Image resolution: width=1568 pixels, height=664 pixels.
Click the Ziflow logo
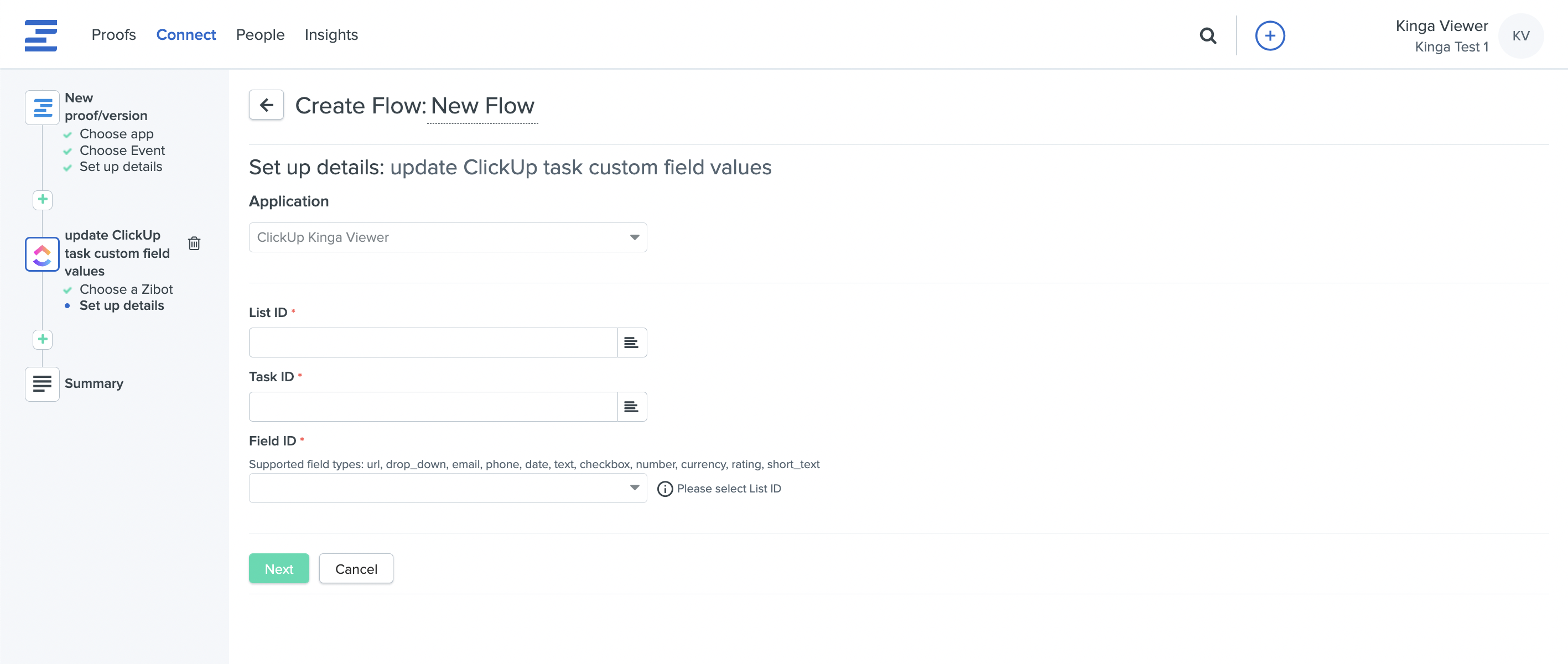coord(41,35)
